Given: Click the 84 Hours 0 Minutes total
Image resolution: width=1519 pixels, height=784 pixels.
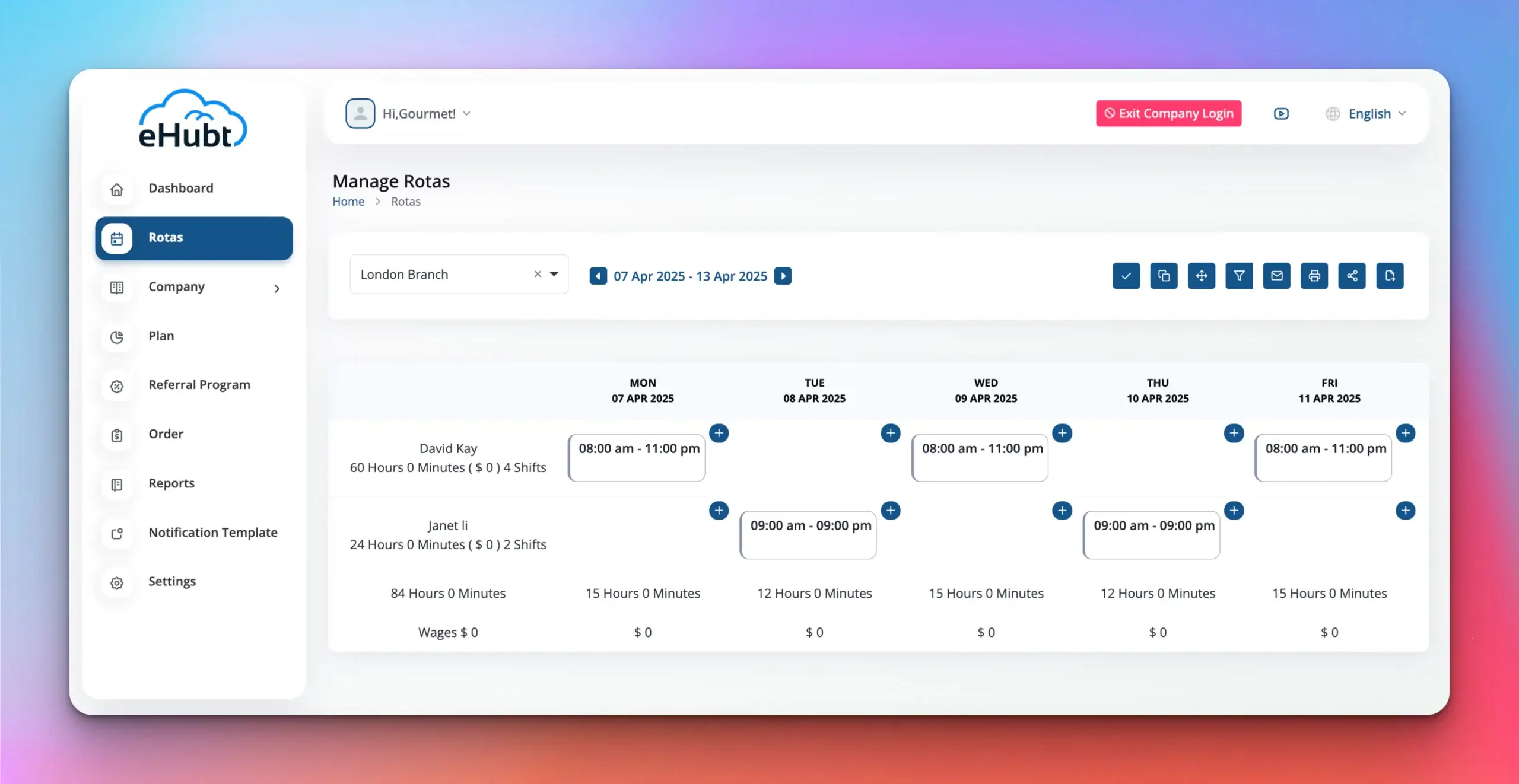Looking at the screenshot, I should point(448,594).
